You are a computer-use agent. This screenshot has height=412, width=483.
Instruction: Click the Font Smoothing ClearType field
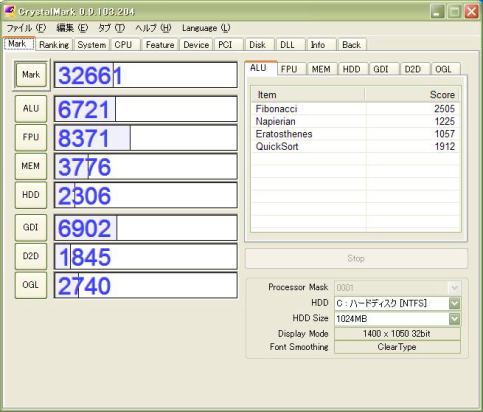pos(397,347)
